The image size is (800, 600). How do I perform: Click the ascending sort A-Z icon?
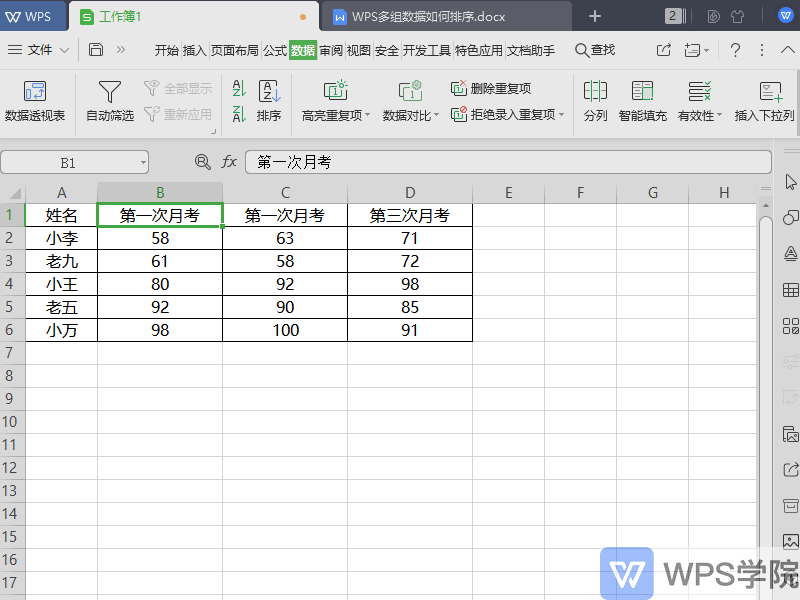pos(239,88)
